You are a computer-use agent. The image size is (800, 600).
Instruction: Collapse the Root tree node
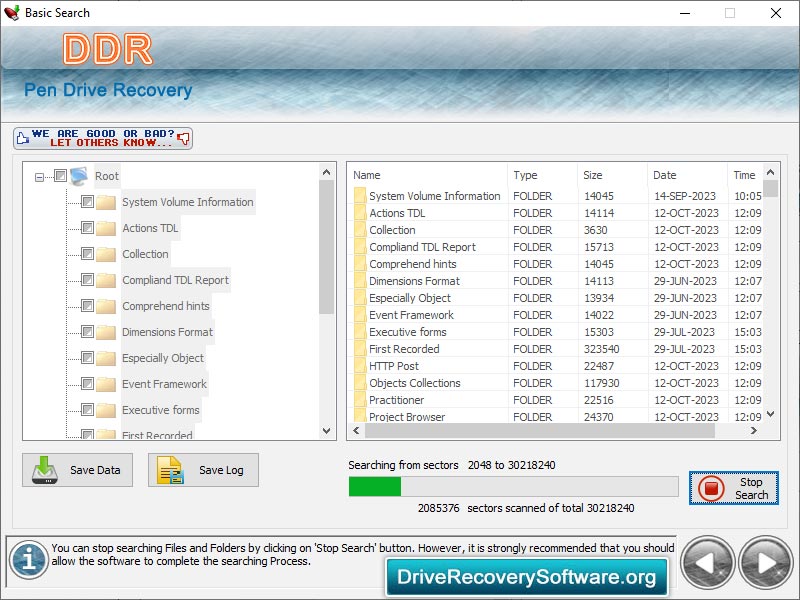(x=40, y=177)
